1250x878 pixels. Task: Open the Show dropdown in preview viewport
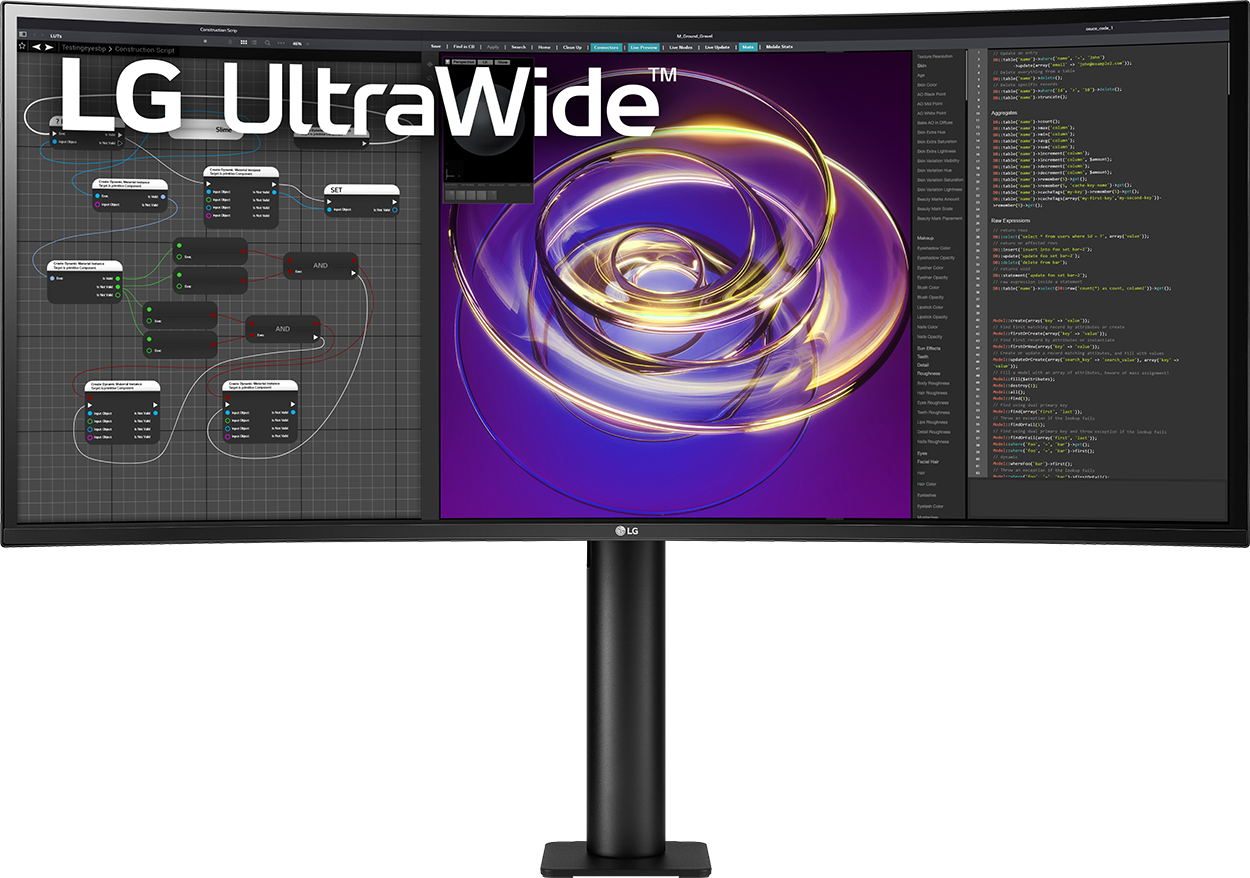point(502,62)
